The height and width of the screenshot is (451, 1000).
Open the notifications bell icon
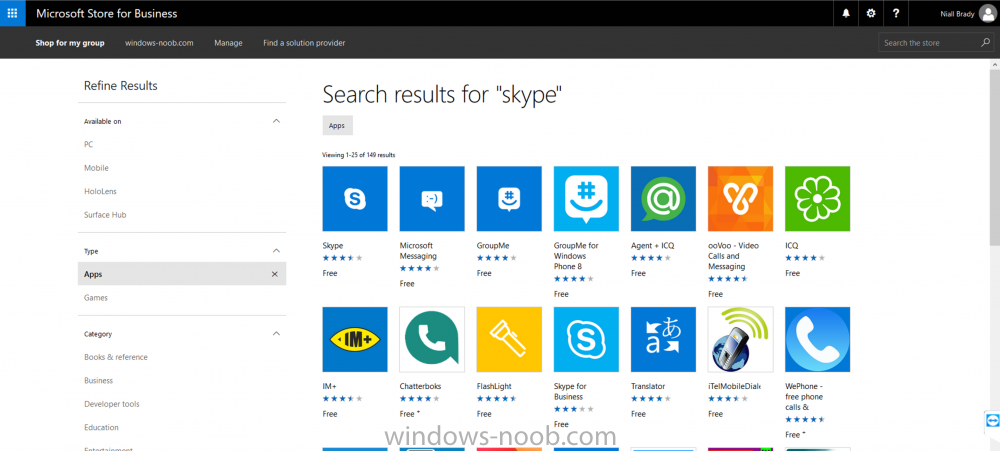coord(846,13)
